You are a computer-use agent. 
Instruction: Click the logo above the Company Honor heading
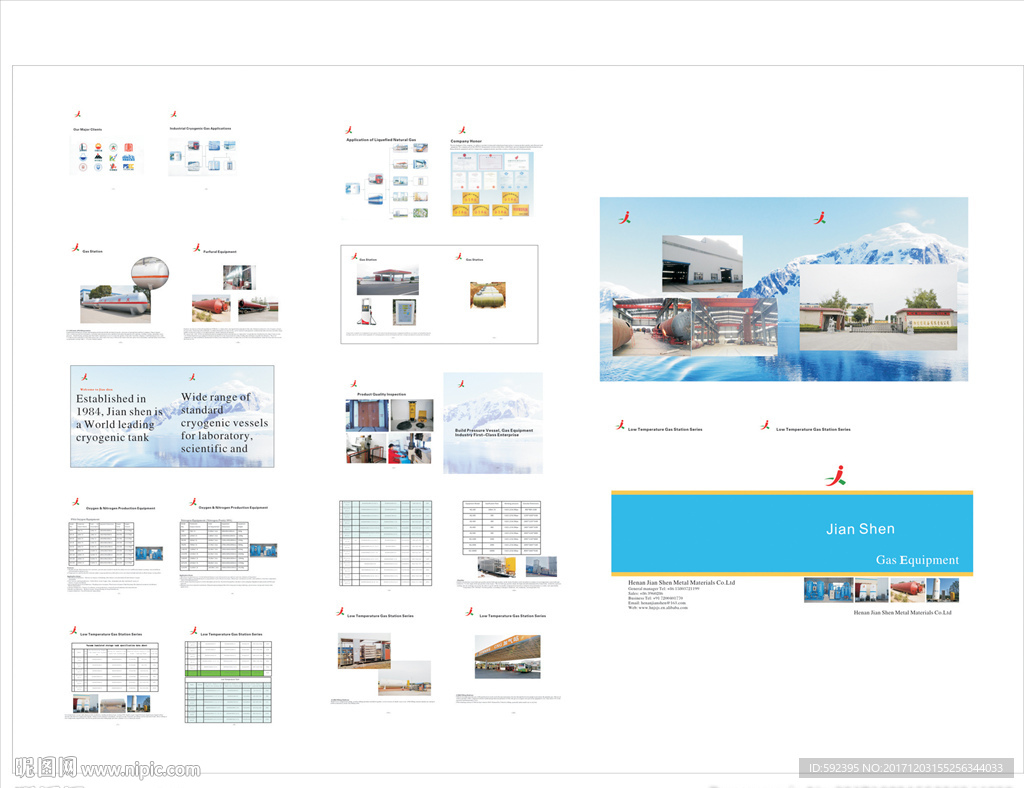(462, 131)
